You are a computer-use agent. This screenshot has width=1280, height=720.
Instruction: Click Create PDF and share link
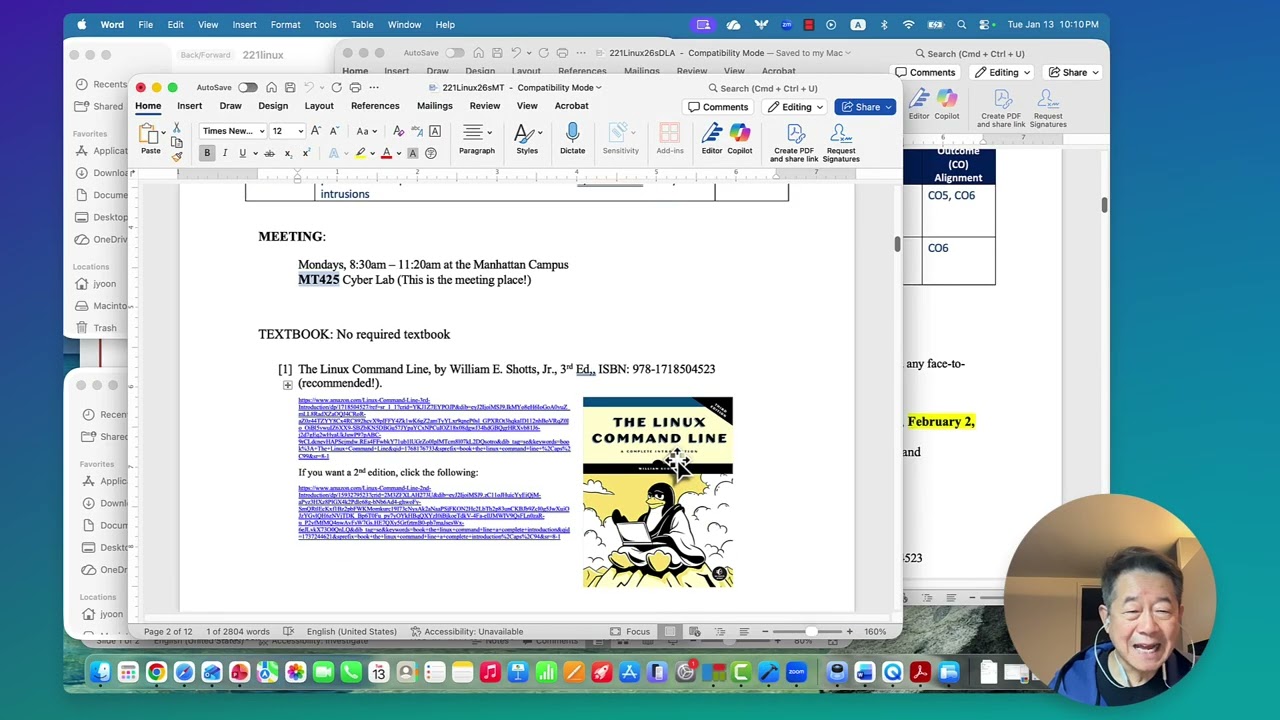794,143
